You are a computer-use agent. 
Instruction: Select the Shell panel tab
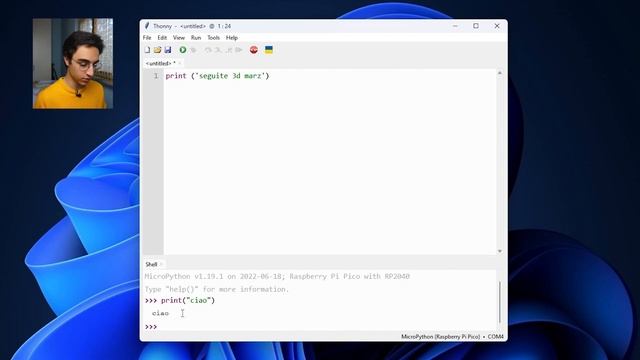coord(151,264)
